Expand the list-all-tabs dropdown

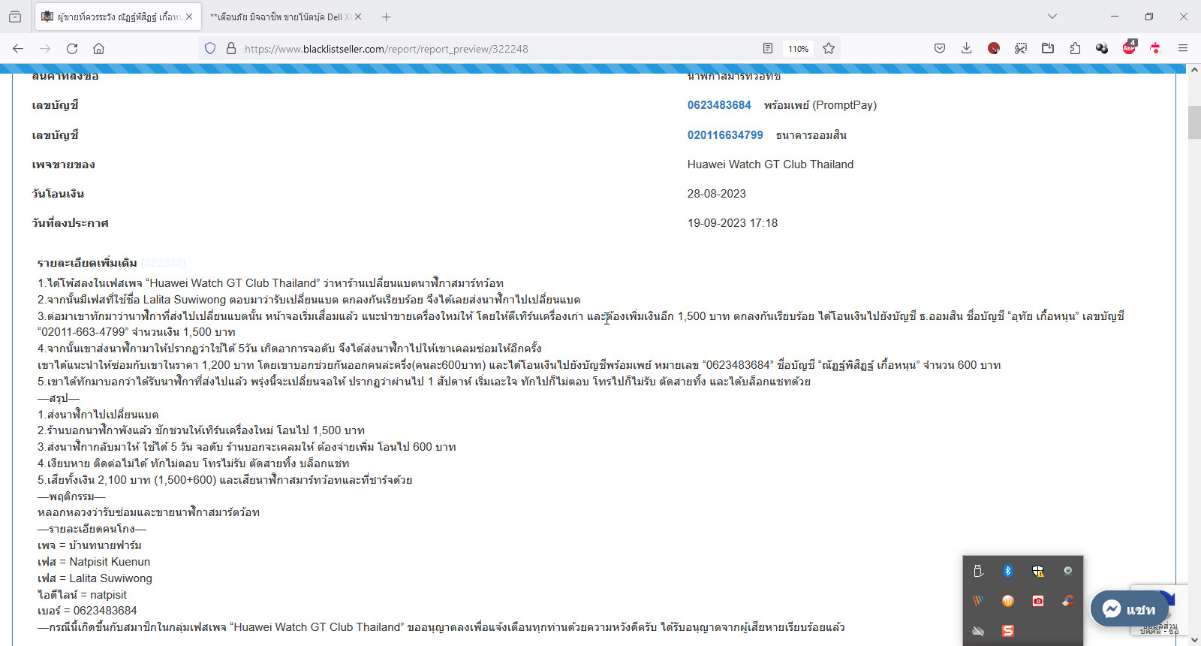tap(1053, 17)
